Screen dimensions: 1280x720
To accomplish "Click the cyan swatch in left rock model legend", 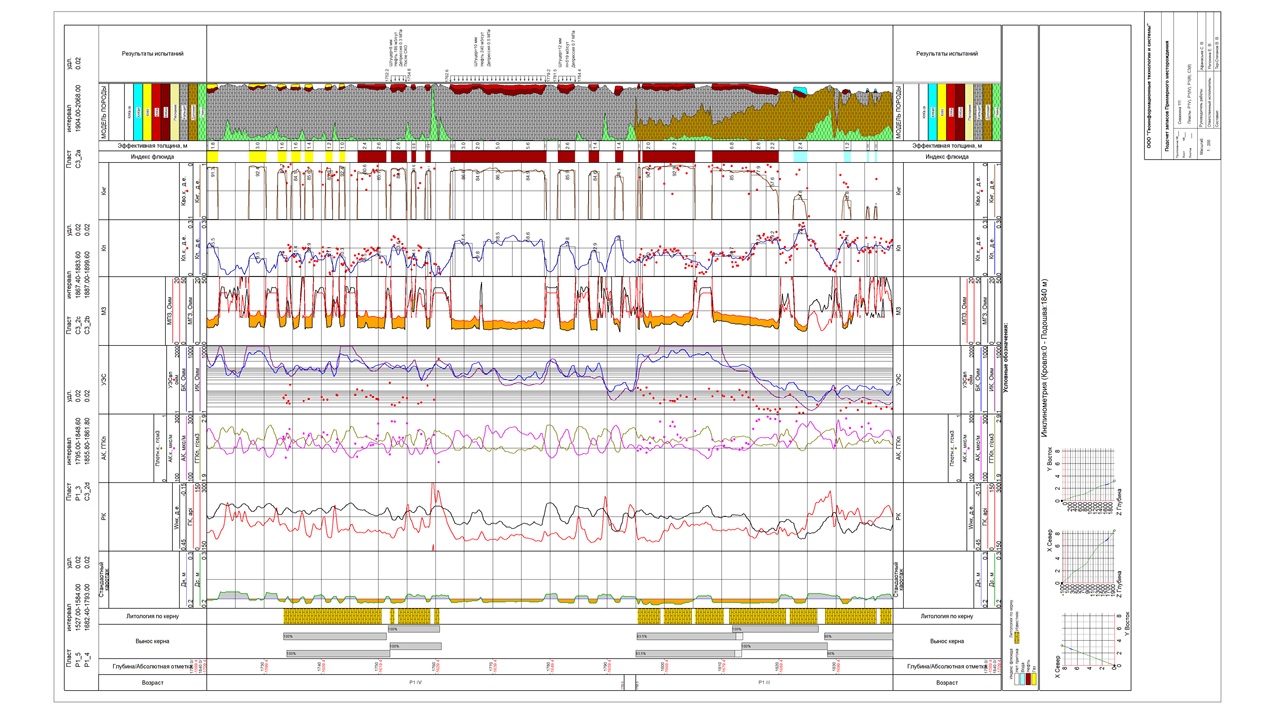I will click(x=137, y=112).
